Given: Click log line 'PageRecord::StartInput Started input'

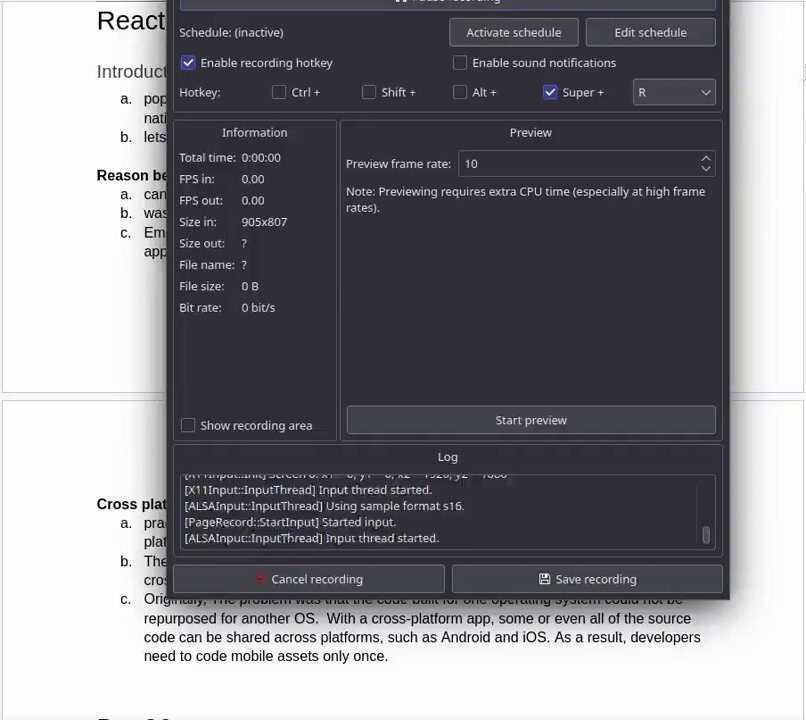Looking at the screenshot, I should coord(290,522).
